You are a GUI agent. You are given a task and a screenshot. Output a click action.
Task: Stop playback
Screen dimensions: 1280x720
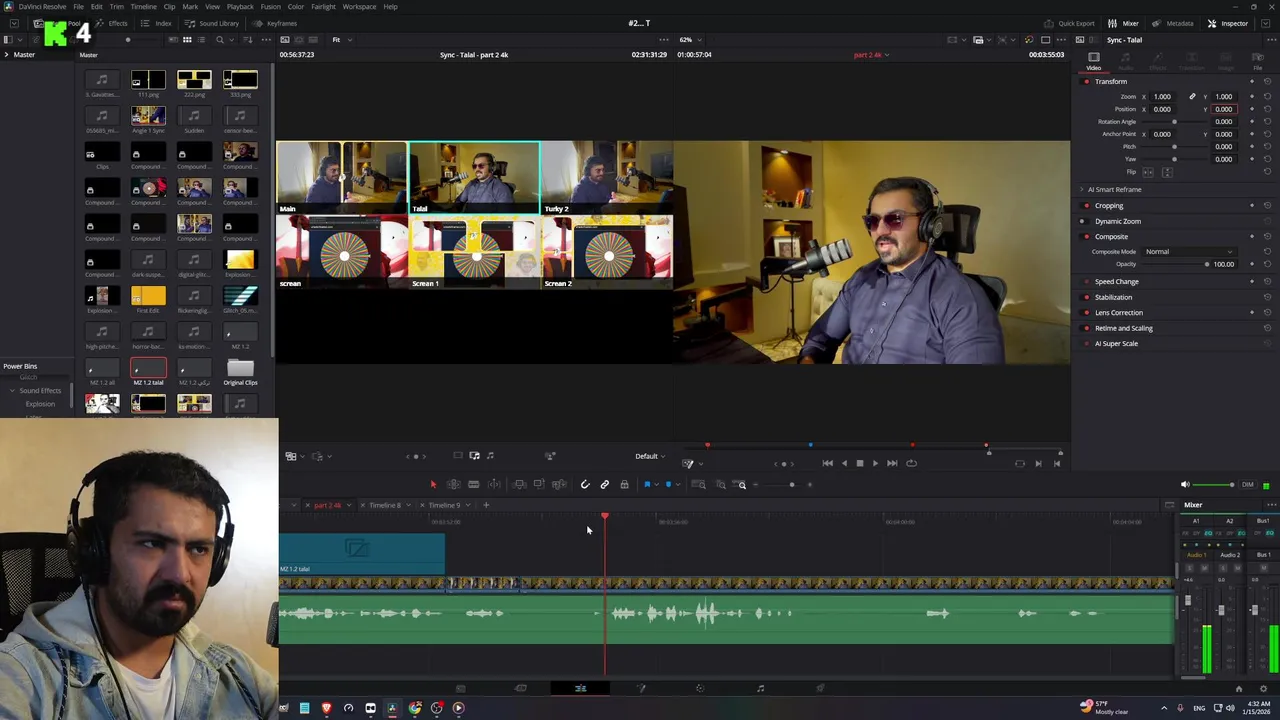859,463
